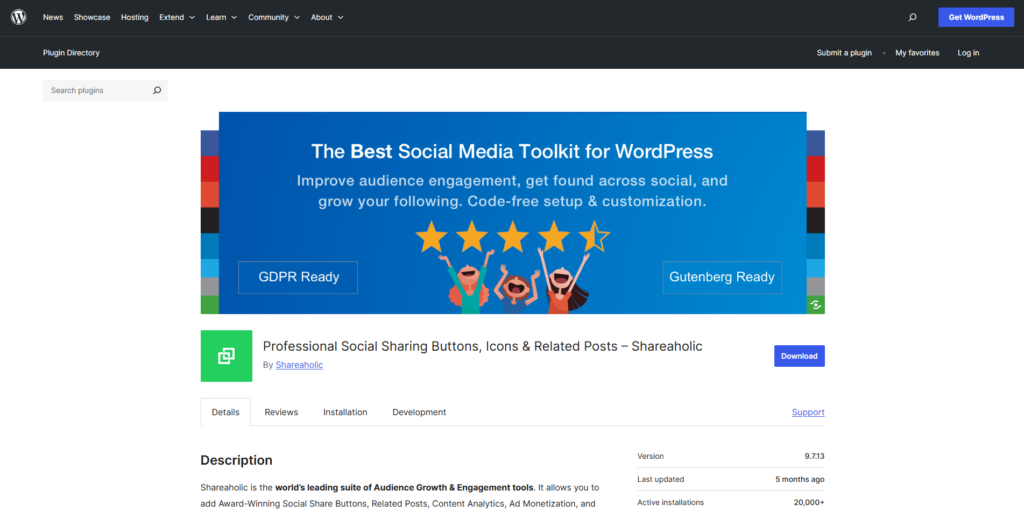This screenshot has height=512, width=1024.
Task: Click the plugin banner image
Action: pos(513,213)
